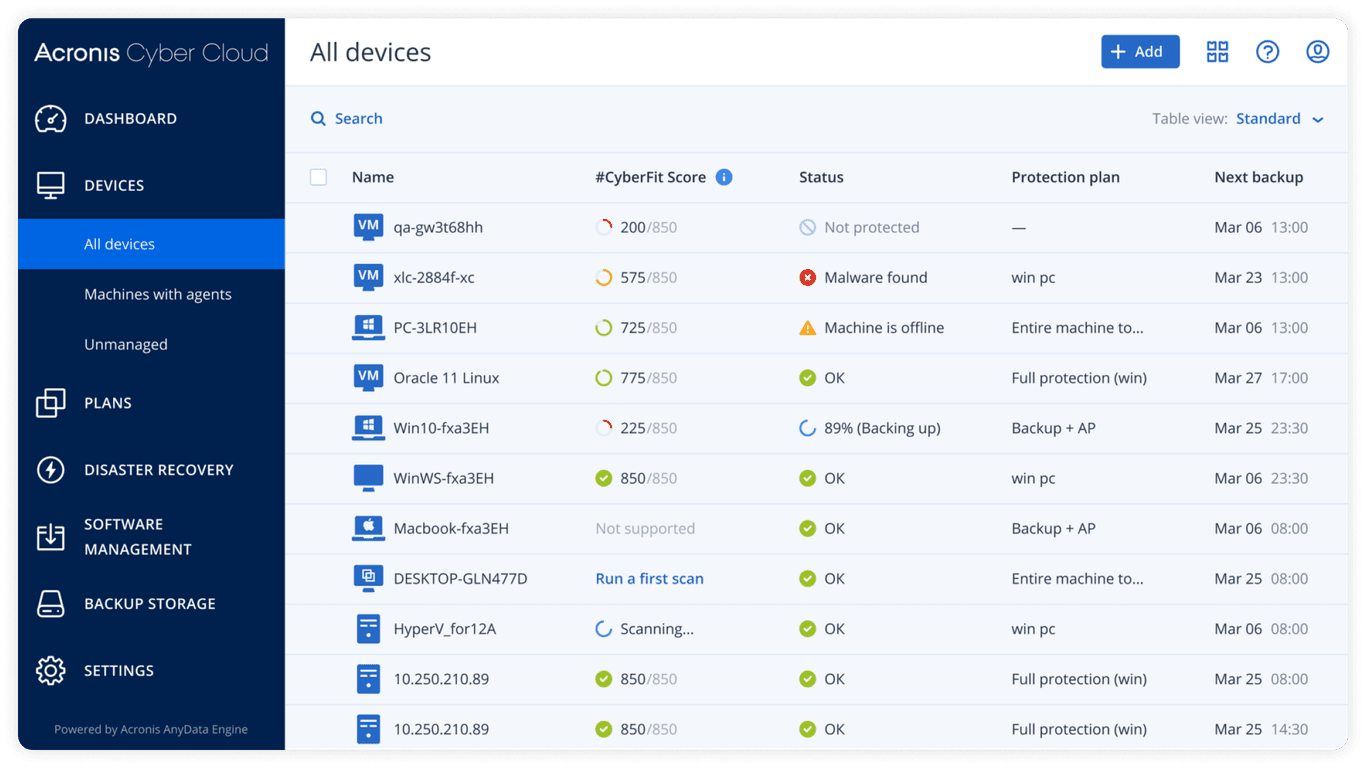
Task: Click the help question mark icon
Action: [1267, 52]
